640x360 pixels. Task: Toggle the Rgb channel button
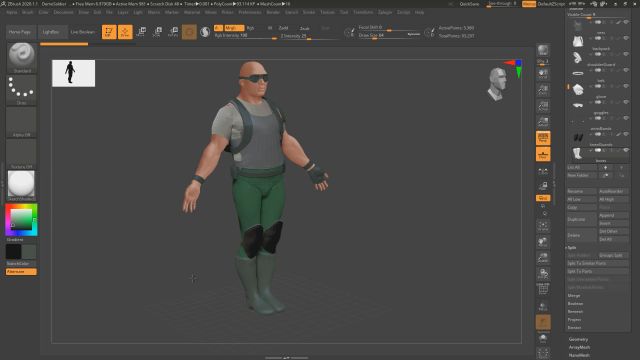point(250,28)
